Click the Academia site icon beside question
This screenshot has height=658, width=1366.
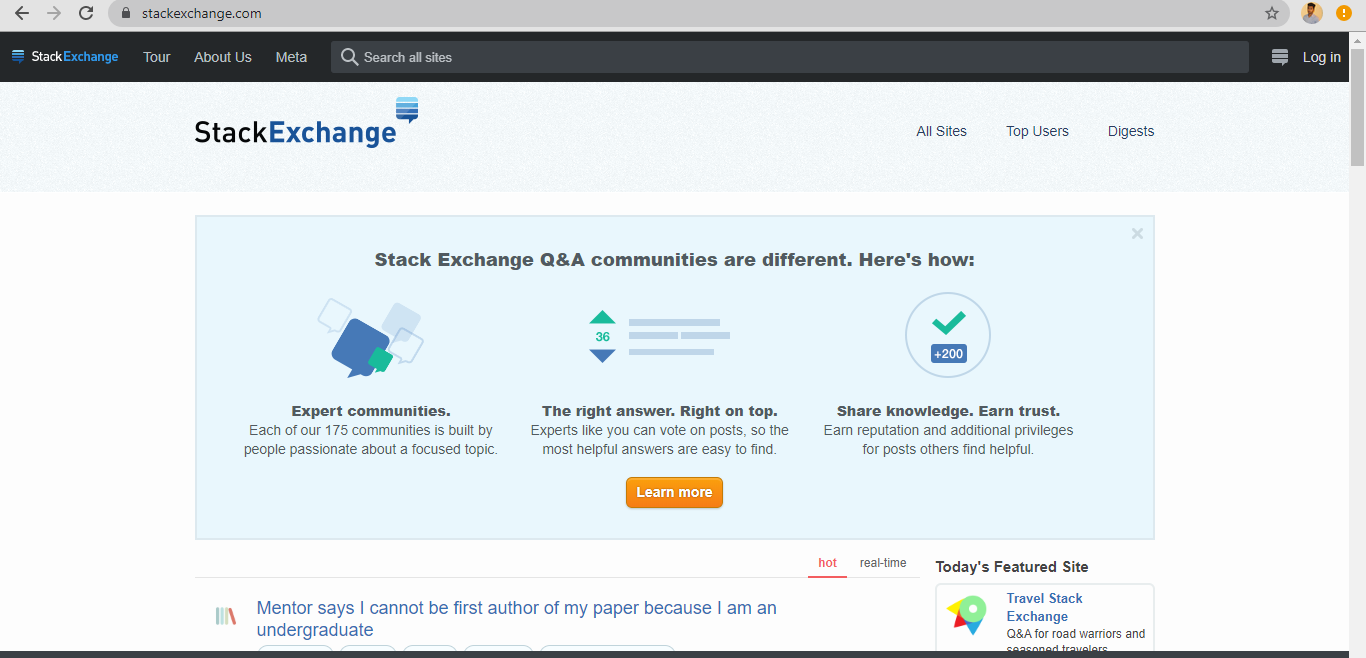tap(226, 616)
